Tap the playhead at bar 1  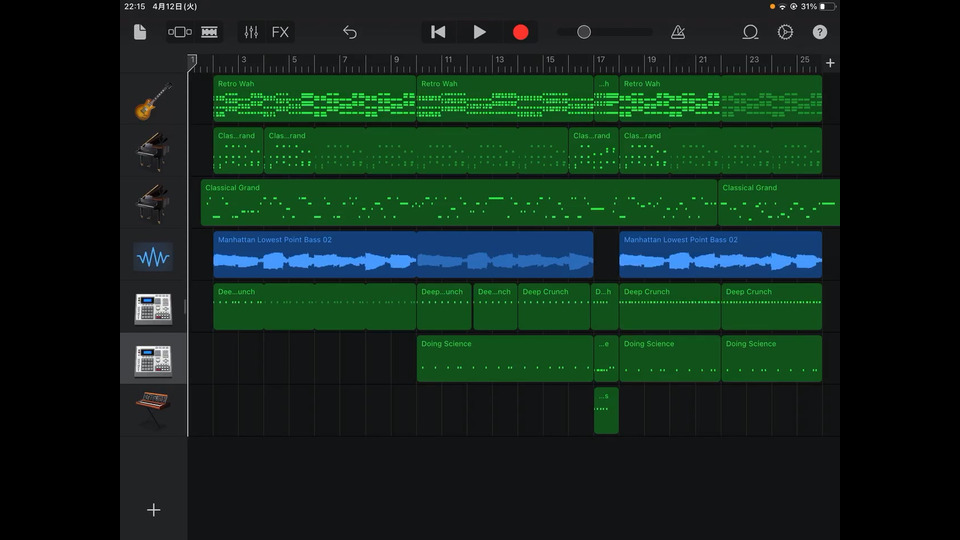tap(192, 63)
